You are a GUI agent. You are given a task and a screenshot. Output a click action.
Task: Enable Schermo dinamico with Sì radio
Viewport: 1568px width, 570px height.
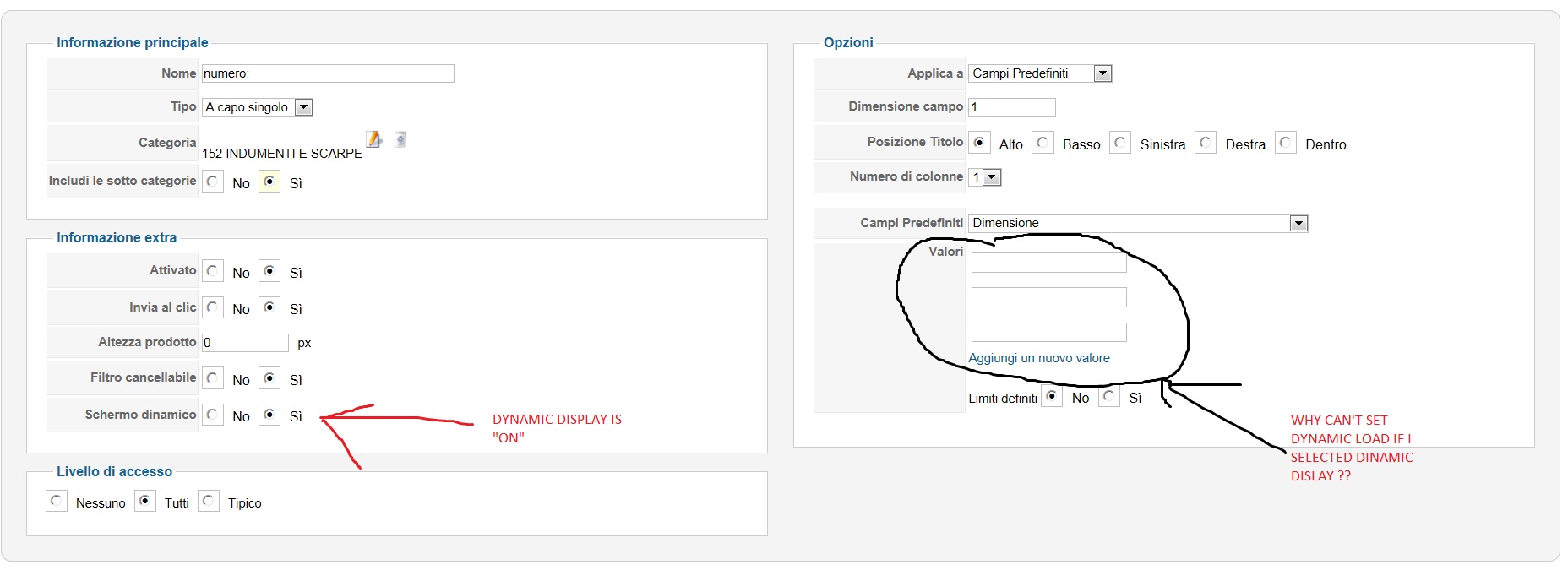tap(269, 415)
